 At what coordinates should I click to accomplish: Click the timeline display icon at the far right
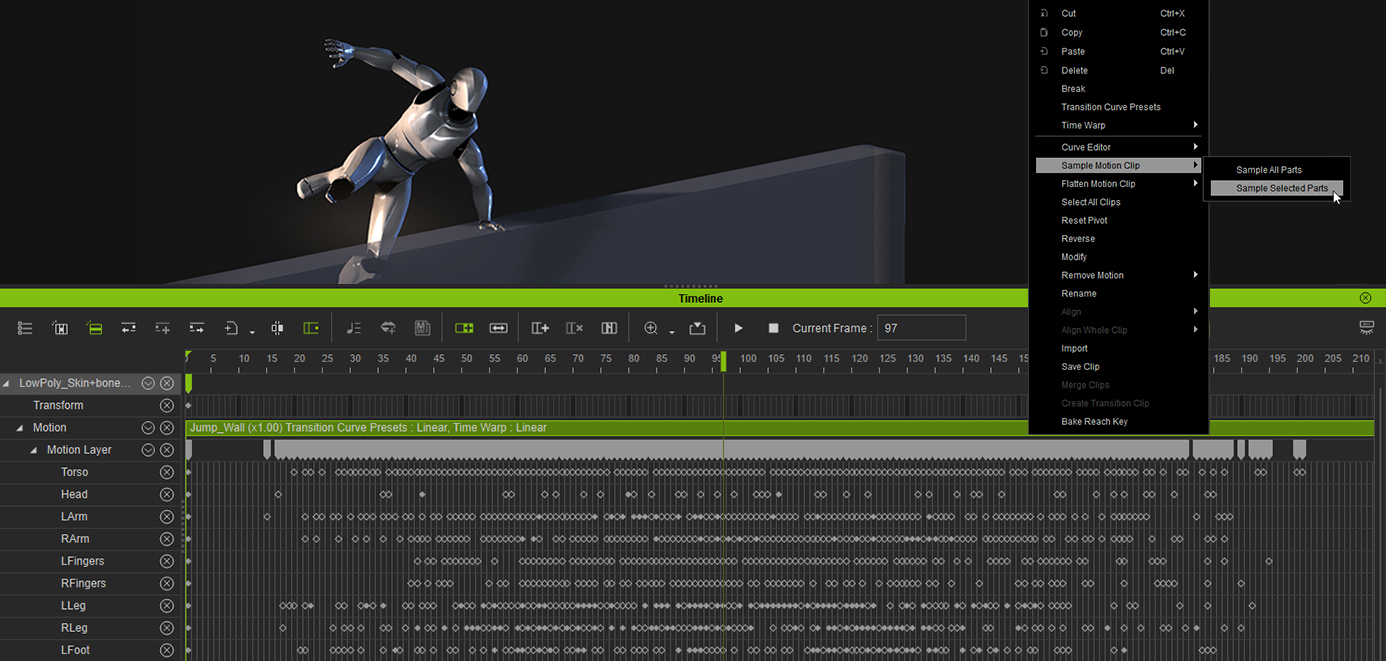[x=1366, y=327]
